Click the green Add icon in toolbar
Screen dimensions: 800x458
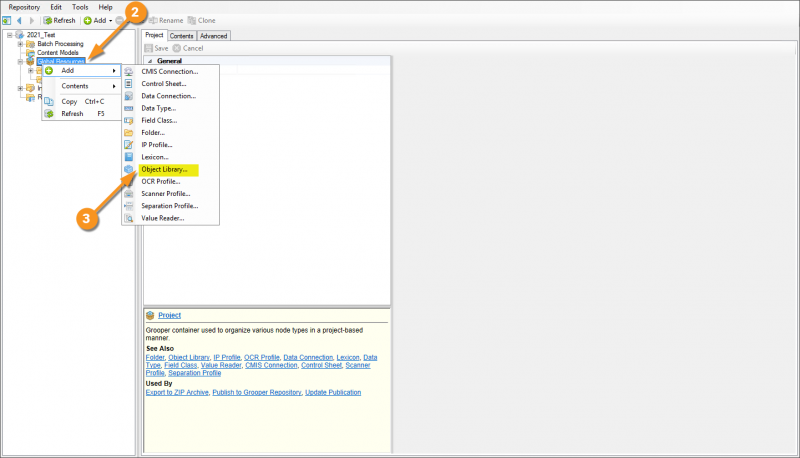tap(88, 20)
